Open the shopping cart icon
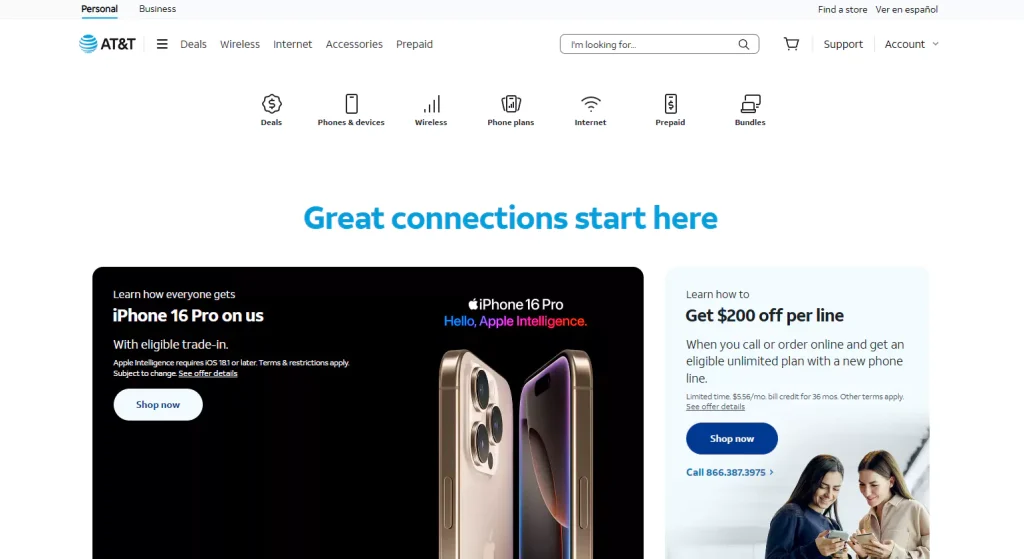1024x559 pixels. (x=792, y=44)
